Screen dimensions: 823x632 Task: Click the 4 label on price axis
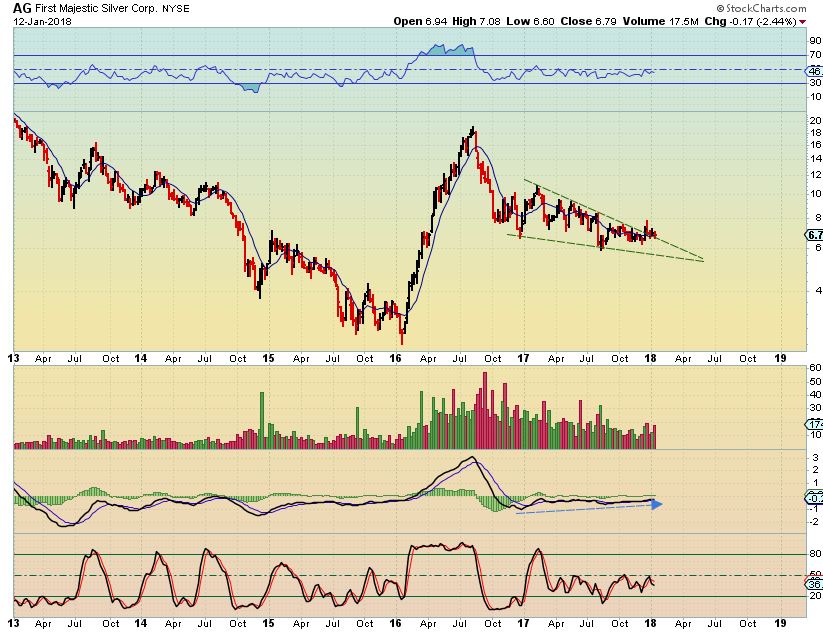pyautogui.click(x=818, y=290)
